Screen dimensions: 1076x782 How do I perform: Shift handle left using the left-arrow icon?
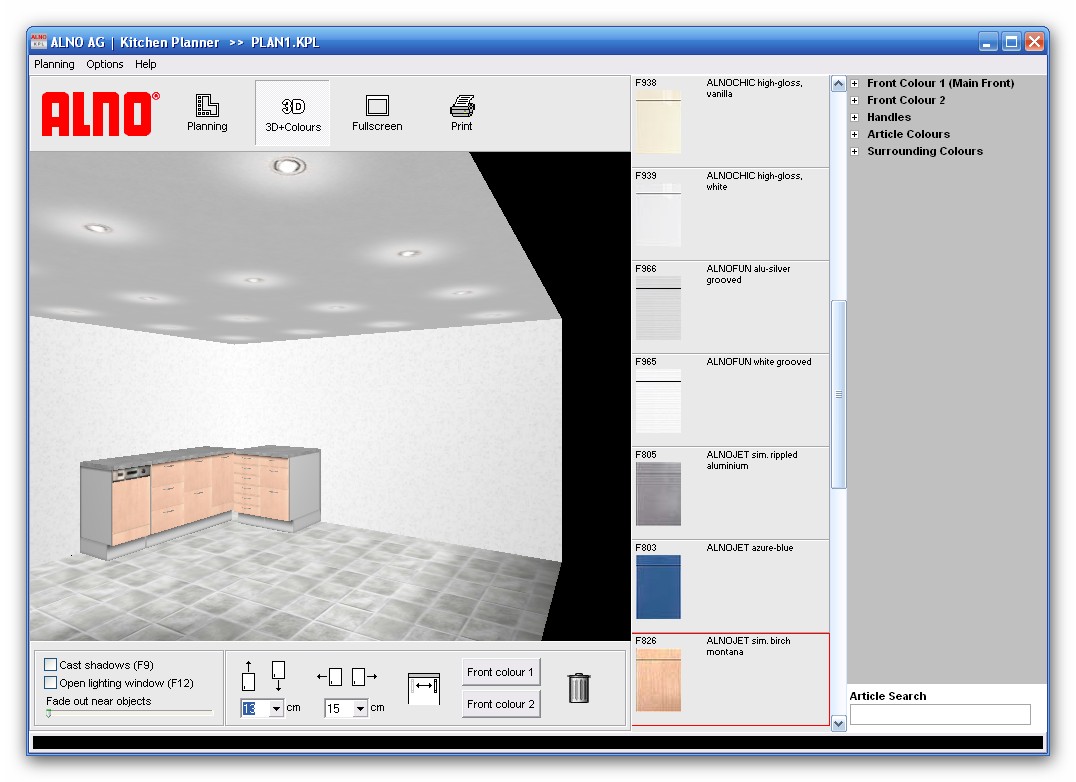[329, 677]
